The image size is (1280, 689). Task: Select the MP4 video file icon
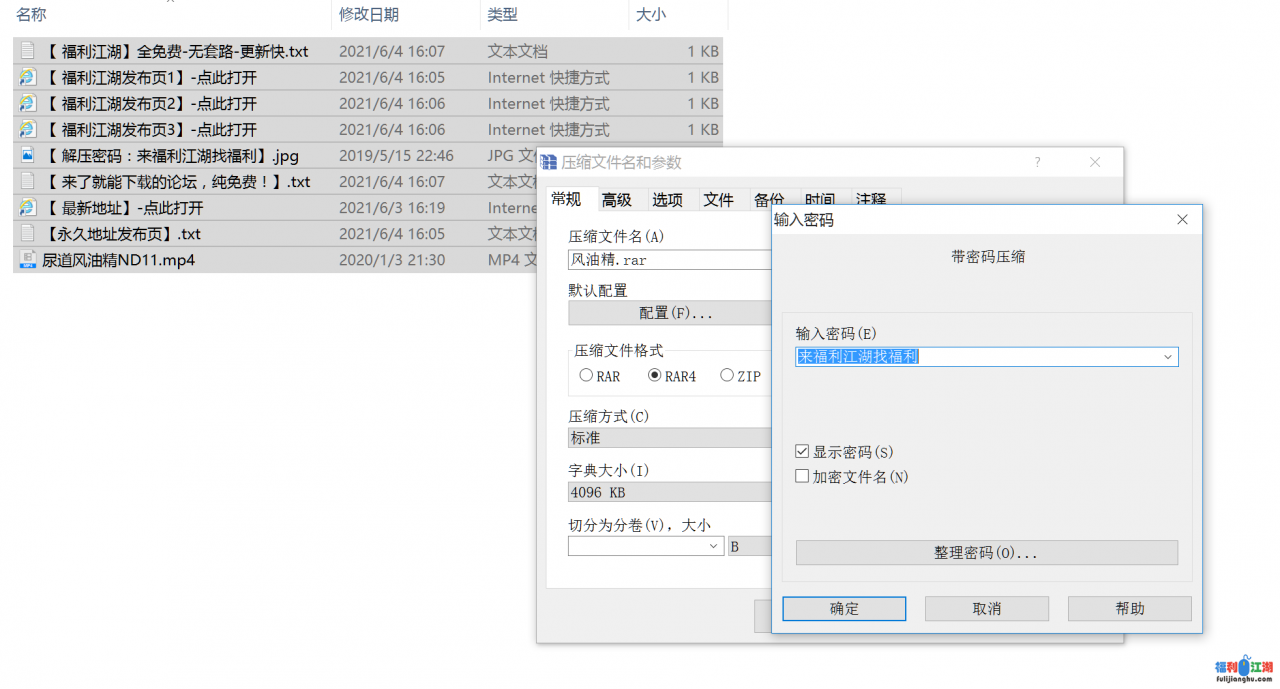tap(27, 260)
